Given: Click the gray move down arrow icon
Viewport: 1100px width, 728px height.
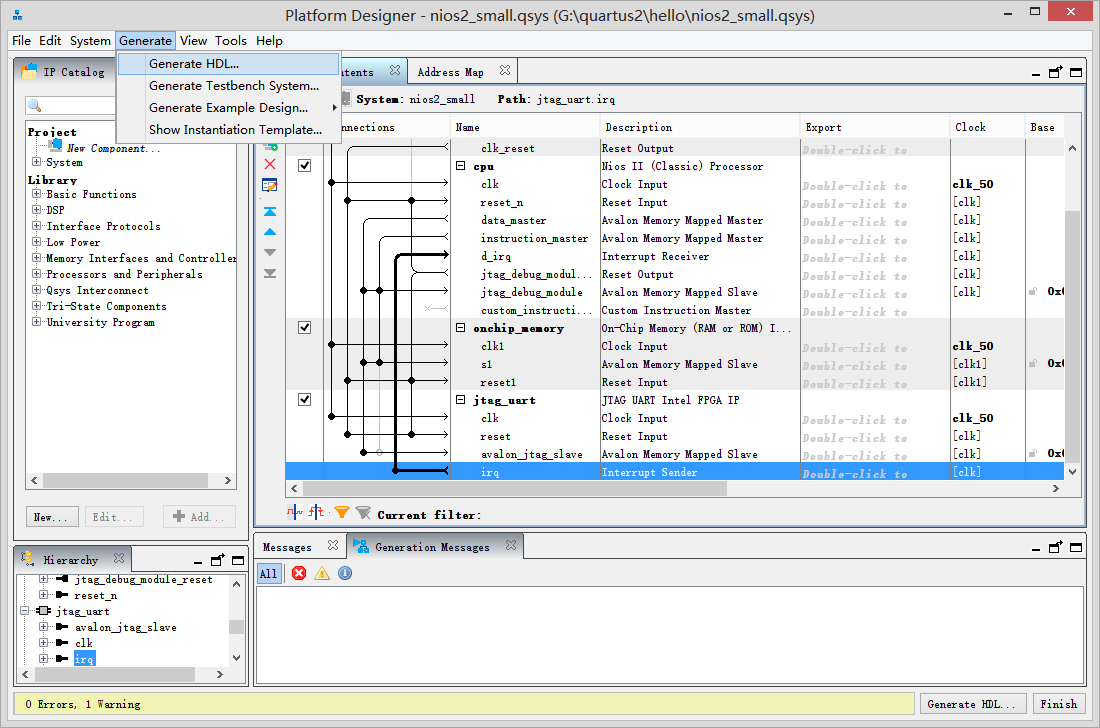Looking at the screenshot, I should (x=270, y=252).
